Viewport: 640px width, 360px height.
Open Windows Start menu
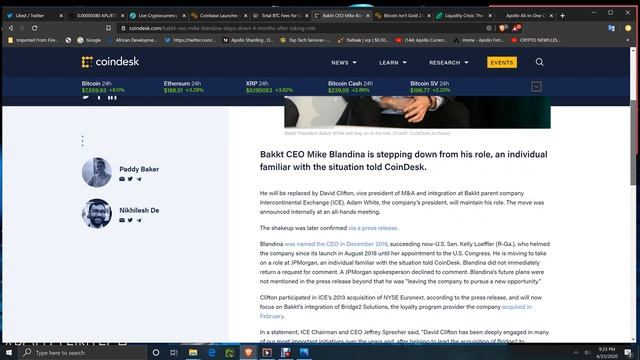point(9,352)
